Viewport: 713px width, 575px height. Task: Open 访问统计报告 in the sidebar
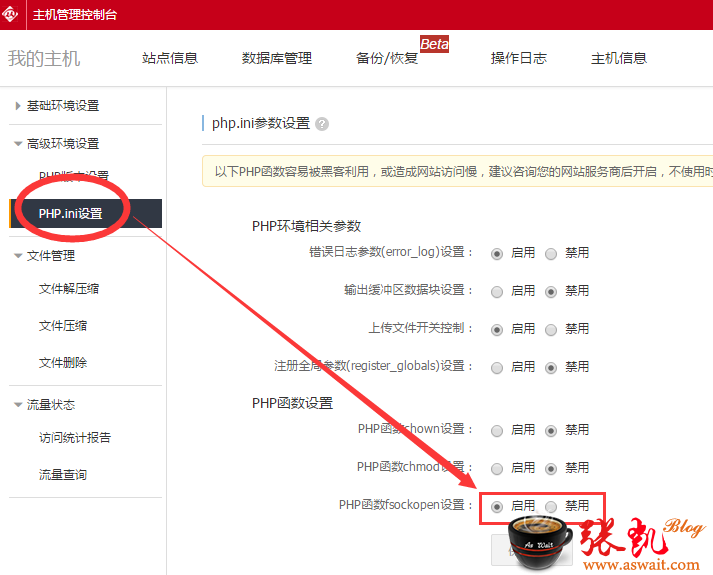(x=75, y=437)
